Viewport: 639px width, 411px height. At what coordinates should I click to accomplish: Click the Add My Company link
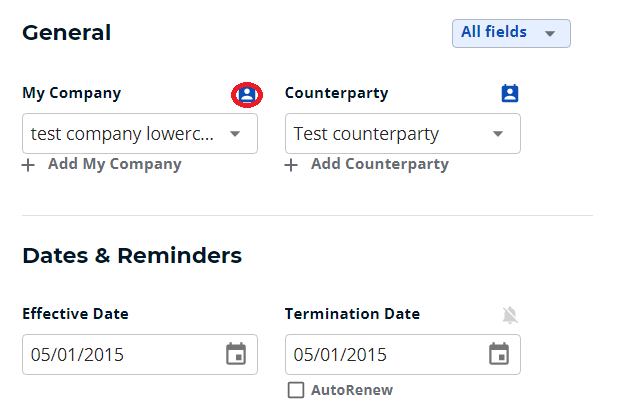coord(115,164)
